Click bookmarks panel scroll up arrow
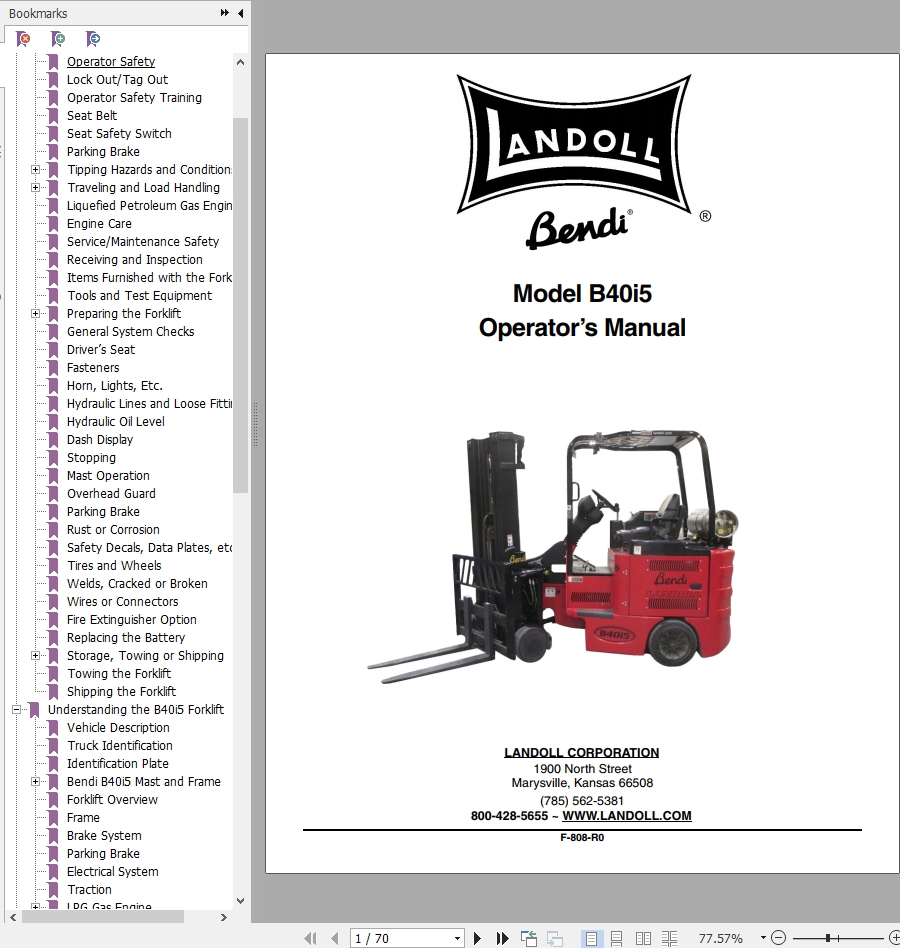 [241, 62]
